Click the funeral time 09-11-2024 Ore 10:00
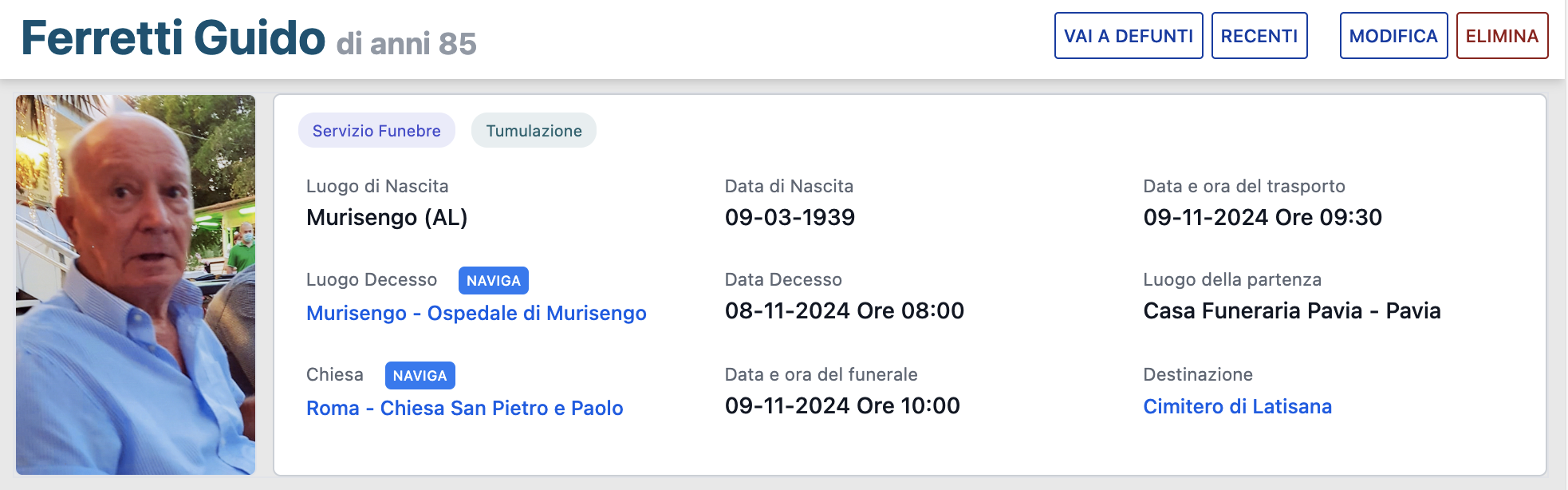The width and height of the screenshot is (1568, 490). 841,406
